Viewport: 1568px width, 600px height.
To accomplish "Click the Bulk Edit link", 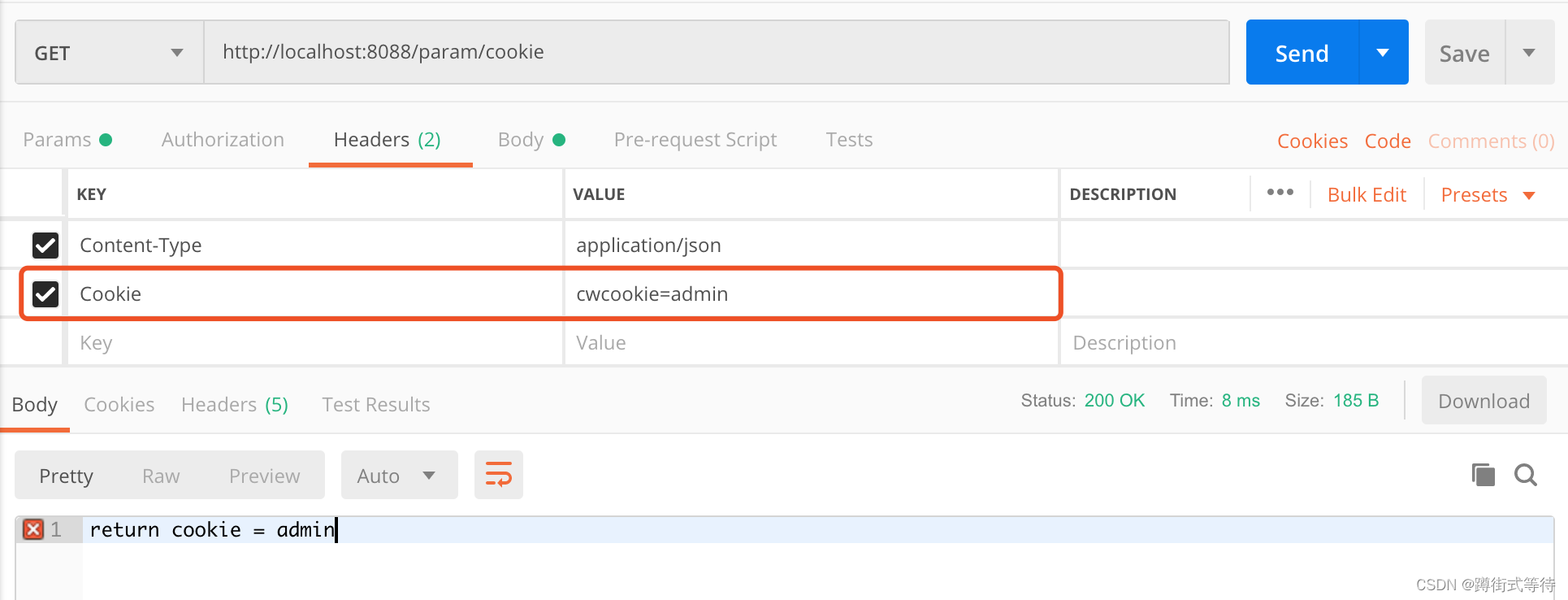I will pos(1367,195).
